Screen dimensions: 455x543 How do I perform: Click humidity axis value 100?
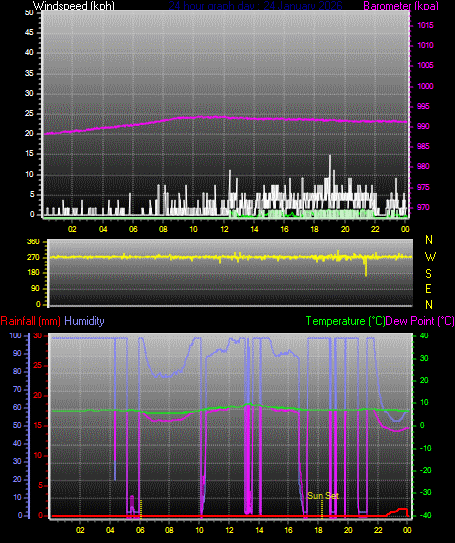[16, 335]
